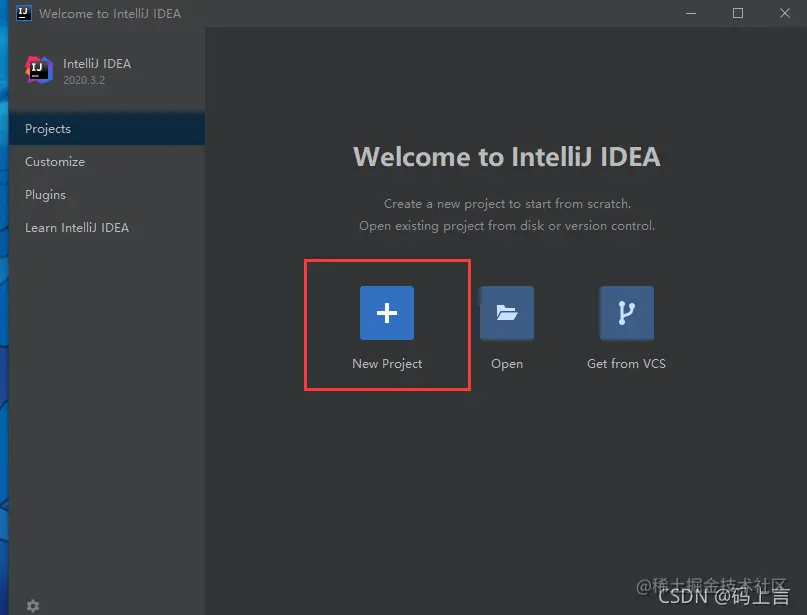807x615 pixels.
Task: Click the Open label text
Action: click(x=507, y=364)
